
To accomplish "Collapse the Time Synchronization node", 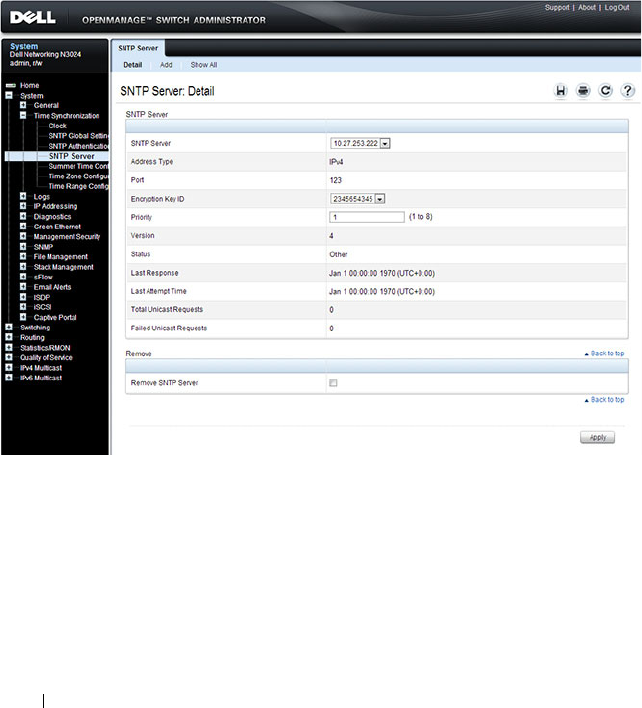I will tap(23, 115).
